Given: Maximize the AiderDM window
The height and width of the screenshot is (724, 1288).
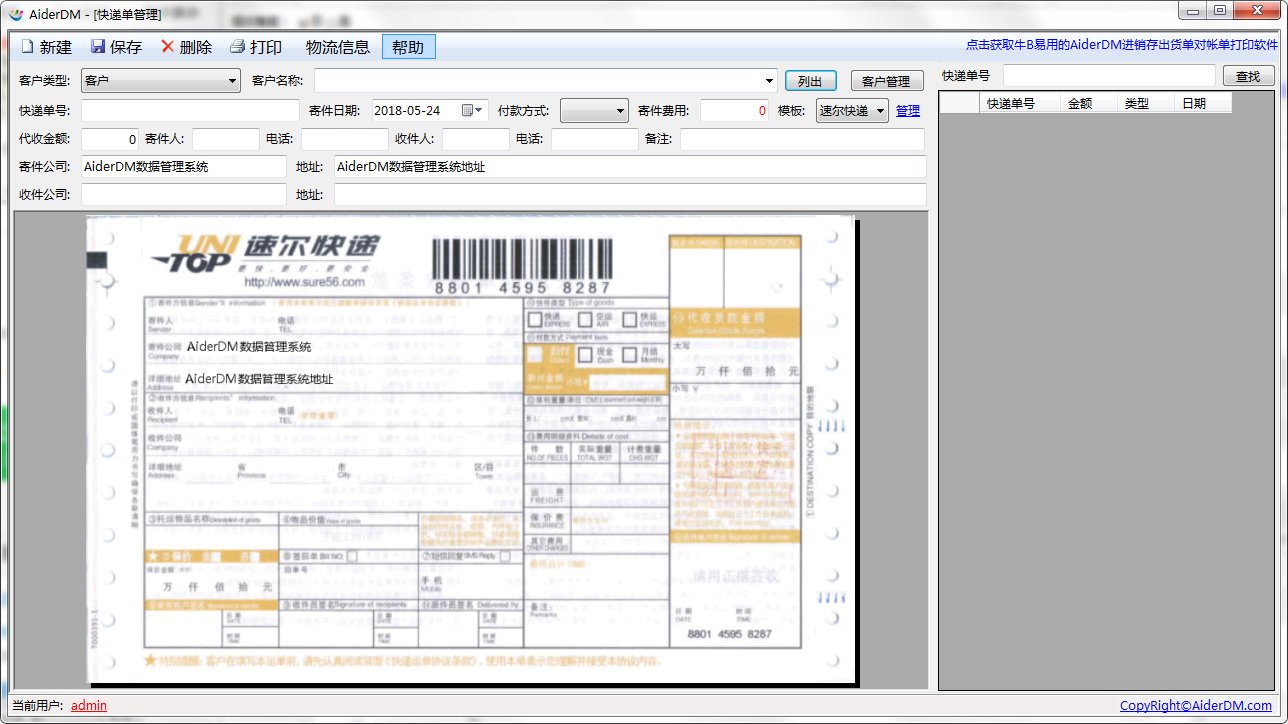Looking at the screenshot, I should pyautogui.click(x=1219, y=10).
